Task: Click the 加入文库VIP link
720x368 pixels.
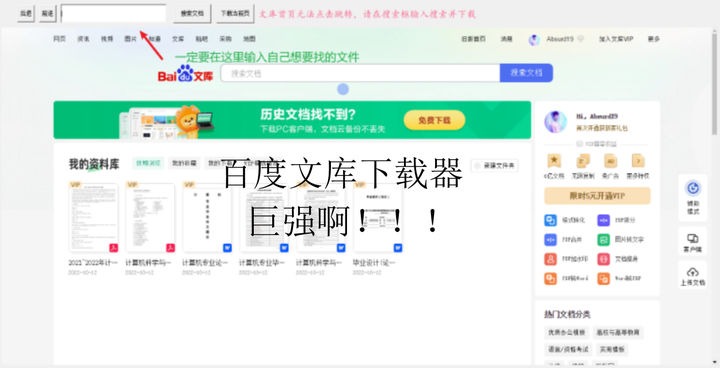Action: click(x=616, y=39)
